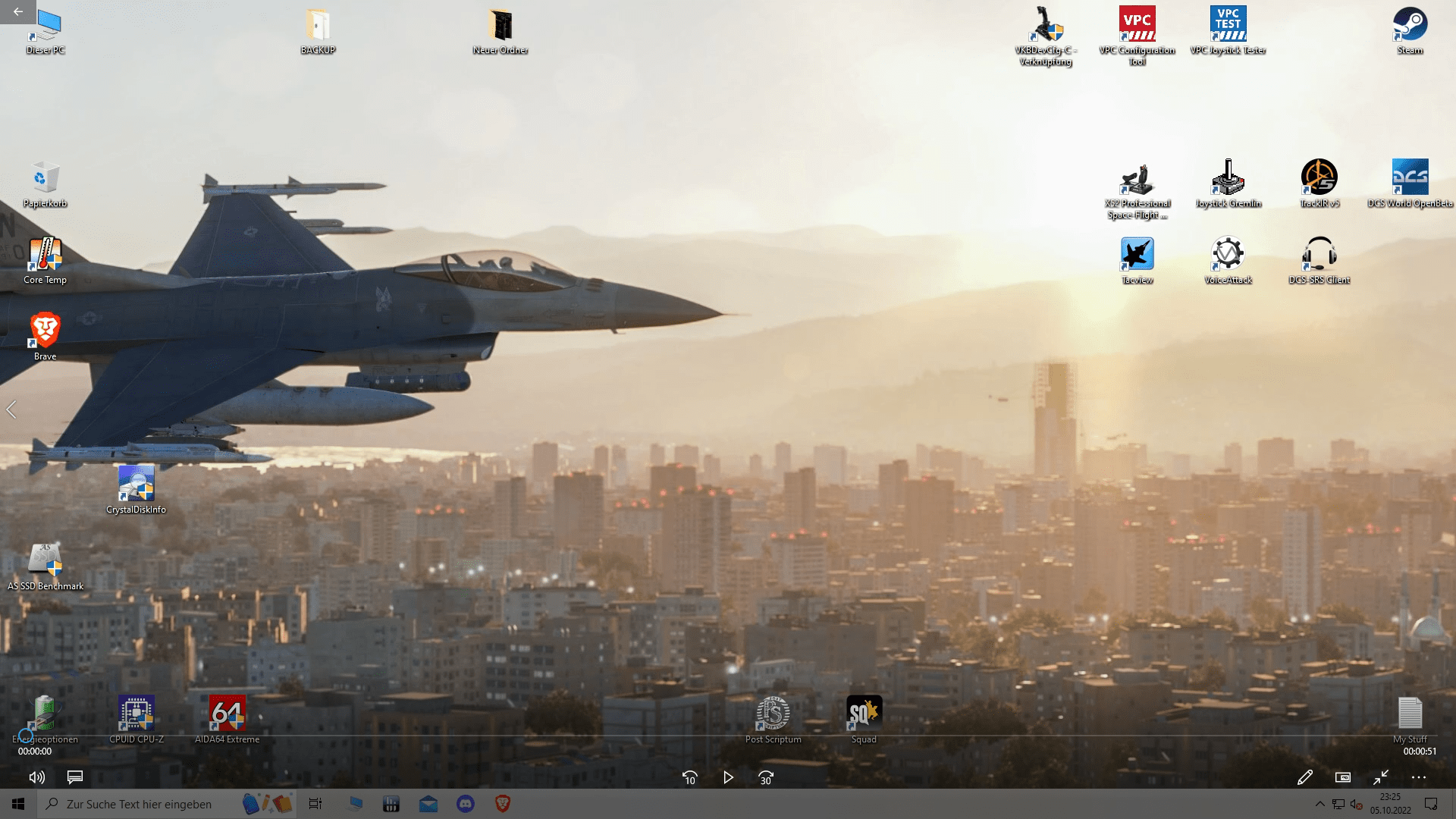
Task: Launch the TrackIR v5 icon
Action: (x=1319, y=184)
